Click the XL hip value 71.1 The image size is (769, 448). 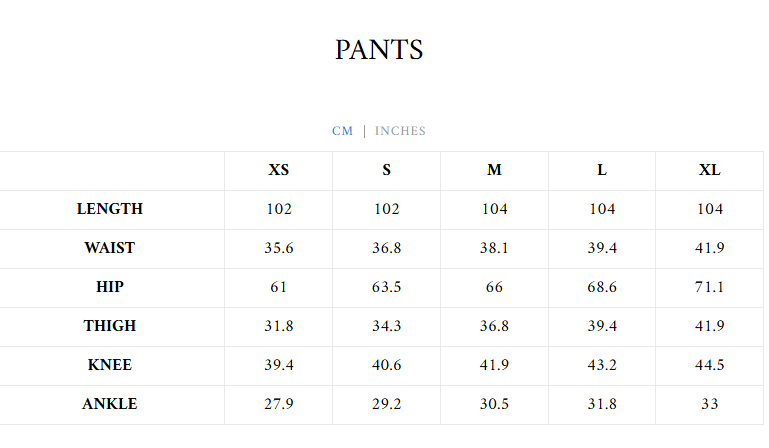click(709, 287)
